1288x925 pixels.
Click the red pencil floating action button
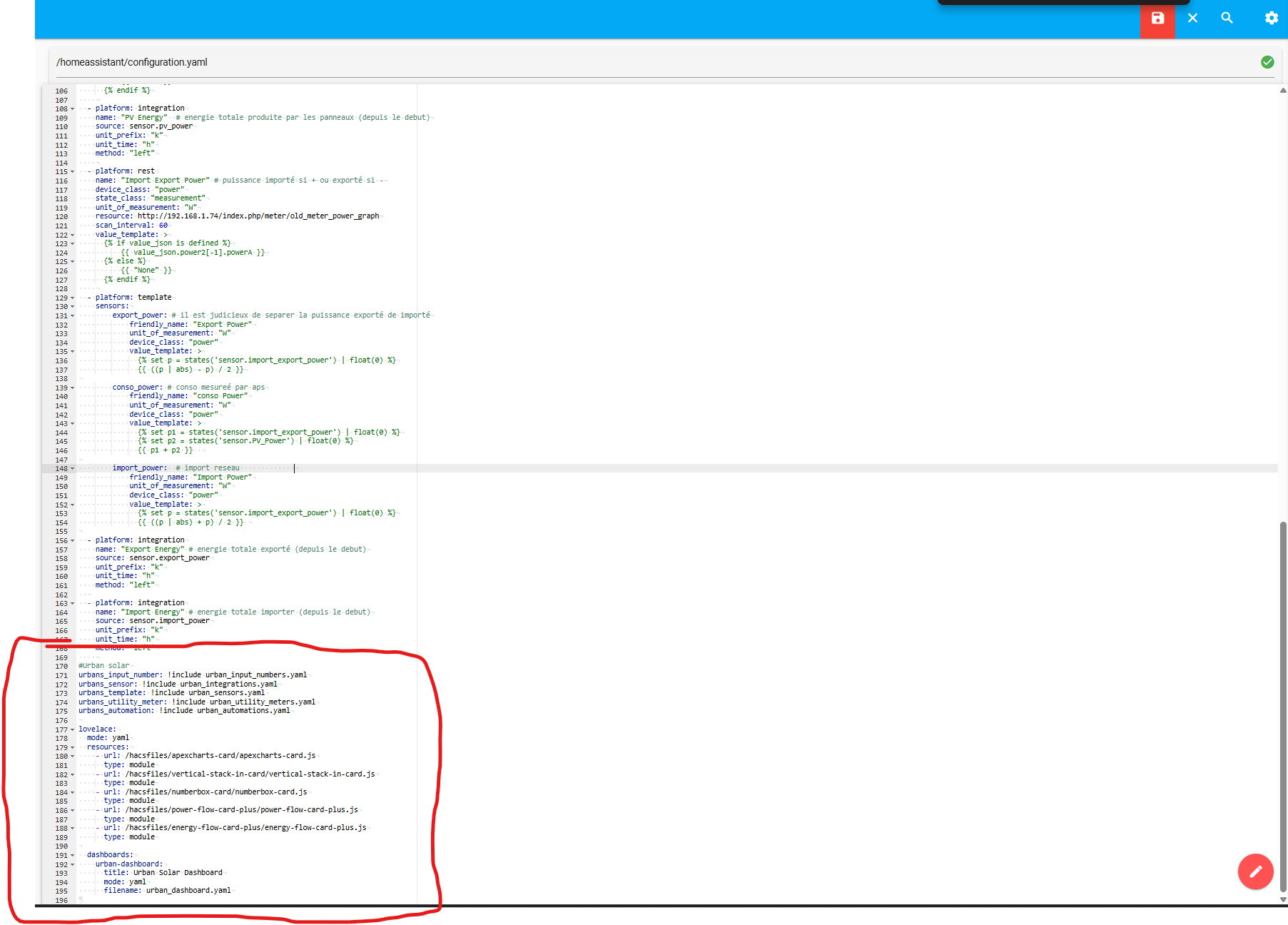click(1255, 871)
